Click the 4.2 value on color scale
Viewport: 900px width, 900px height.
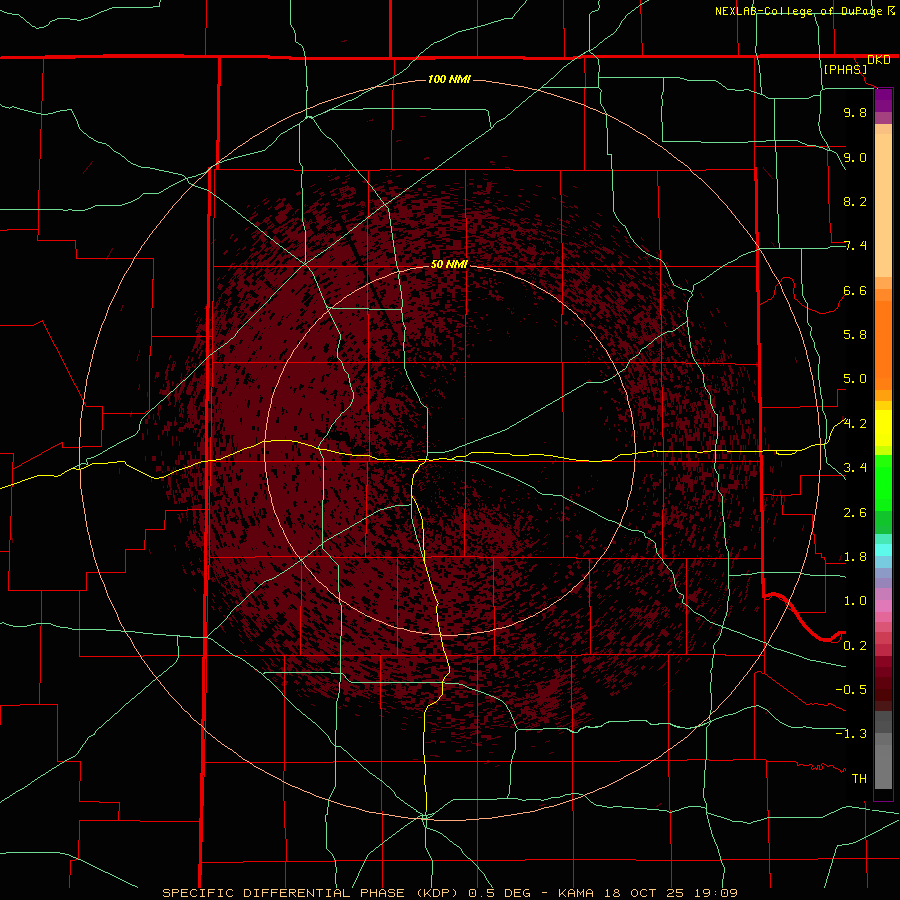pos(855,424)
